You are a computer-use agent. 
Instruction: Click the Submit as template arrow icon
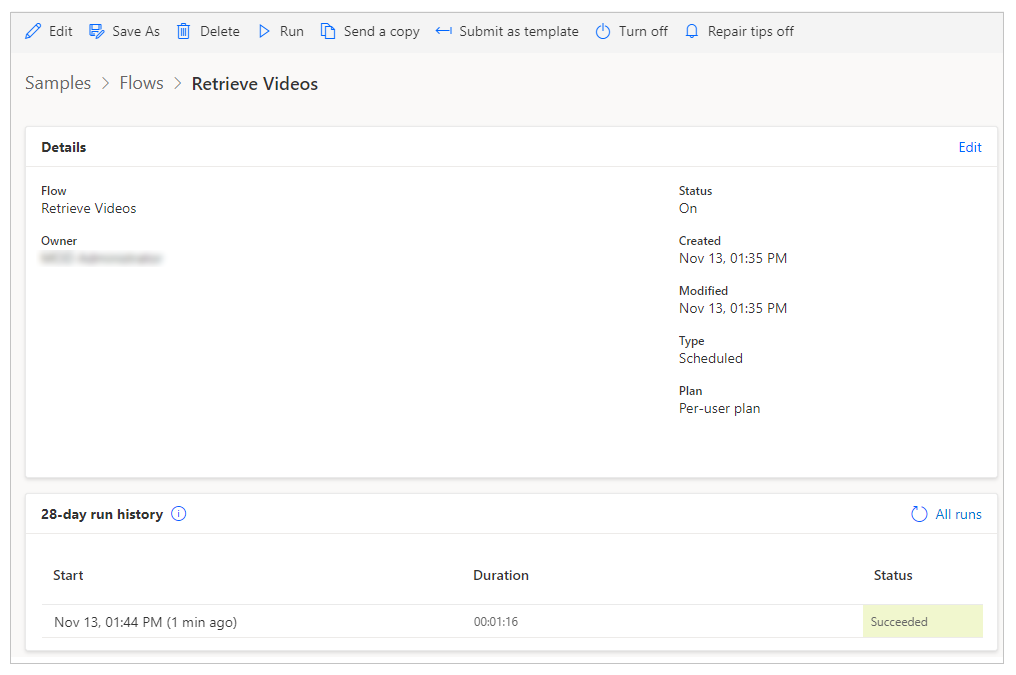coord(444,31)
